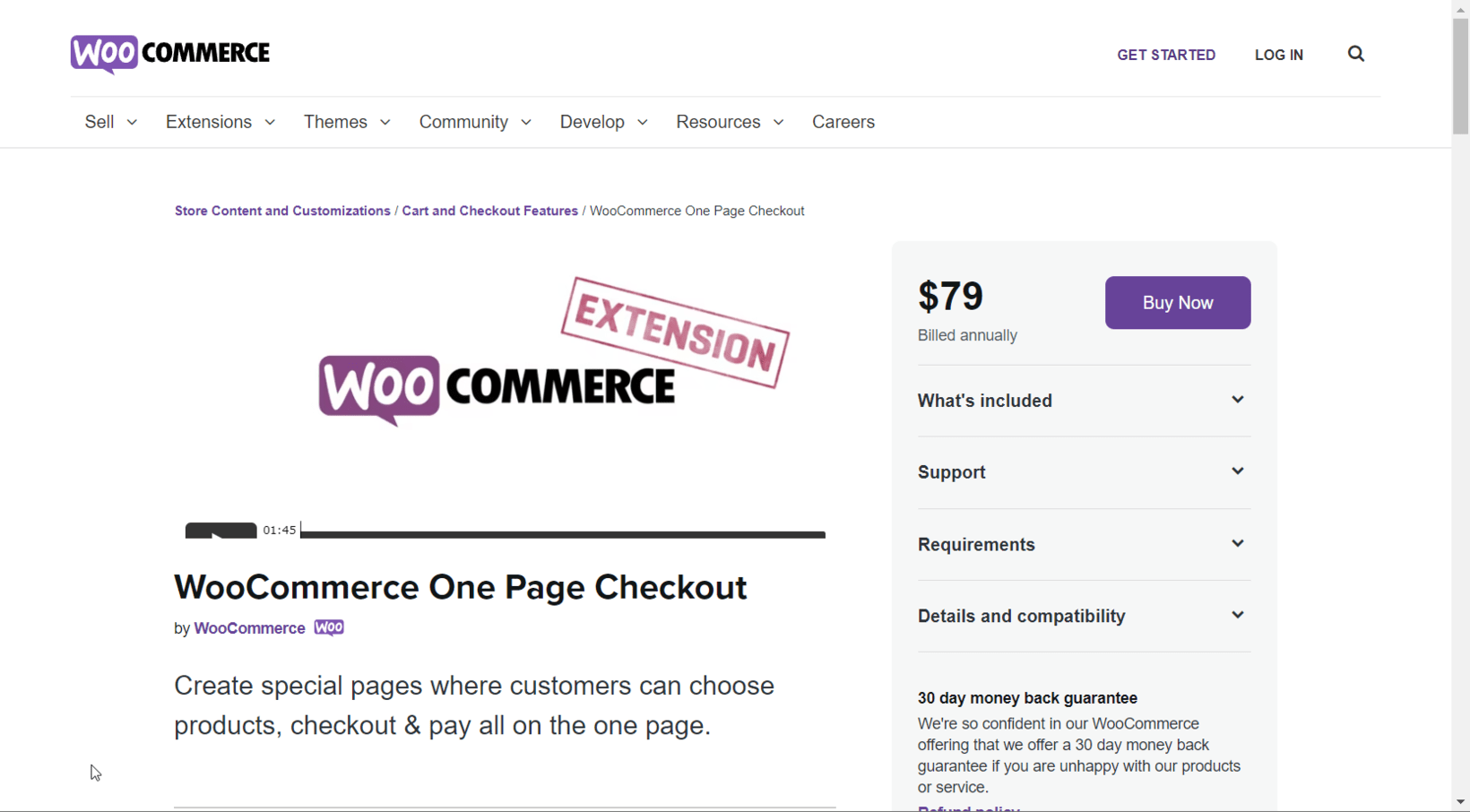This screenshot has height=812, width=1470.
Task: Open the Develop menu
Action: point(592,122)
